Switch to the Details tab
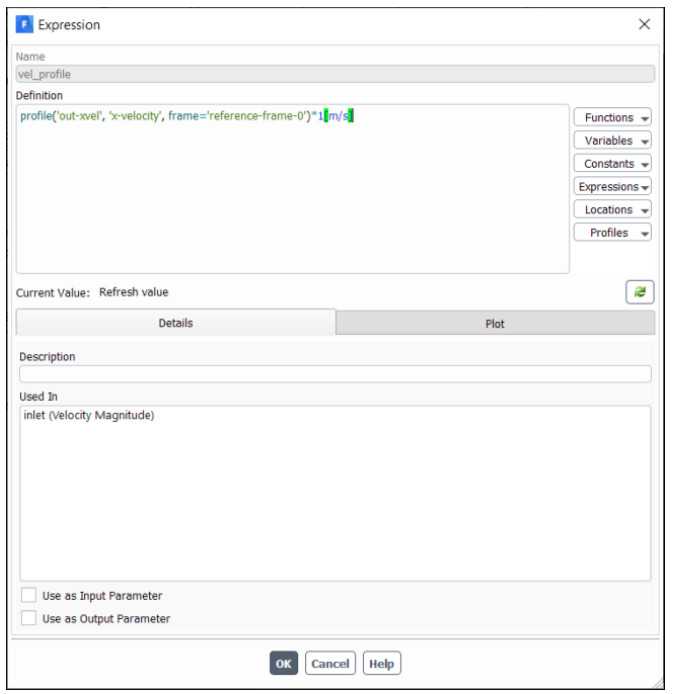 tap(176, 323)
